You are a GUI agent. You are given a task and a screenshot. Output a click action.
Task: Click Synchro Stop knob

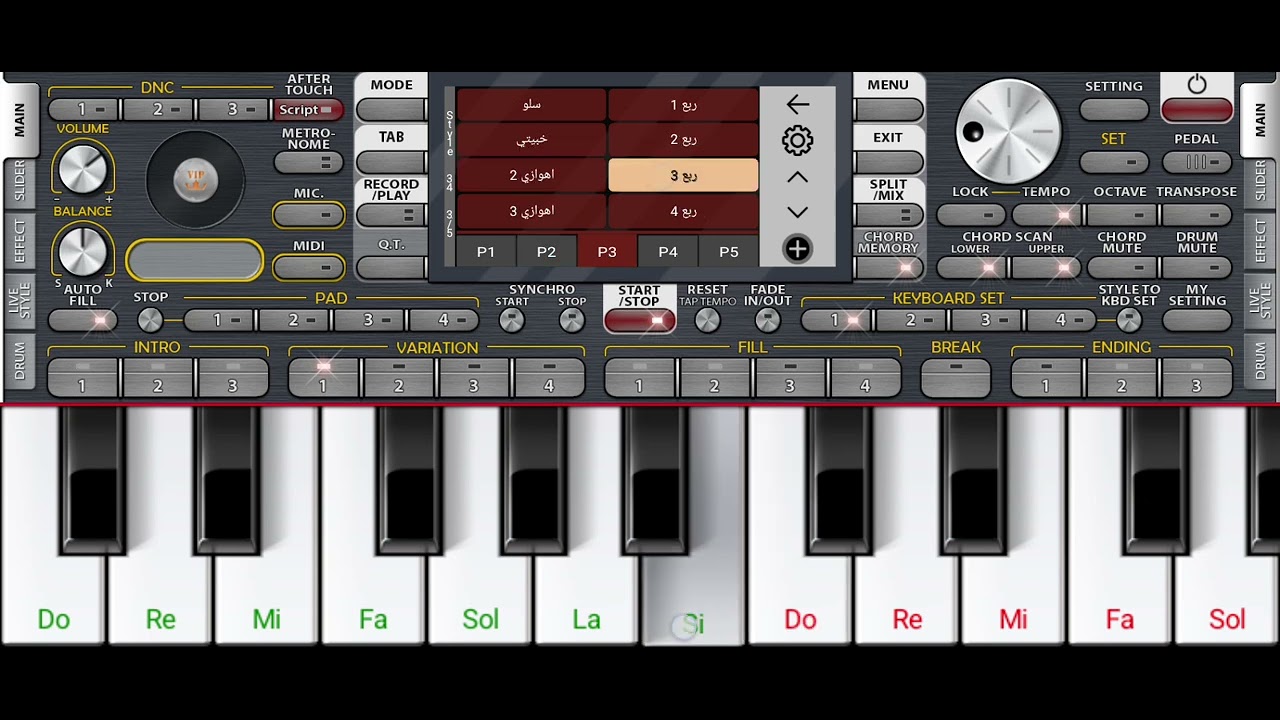point(572,320)
